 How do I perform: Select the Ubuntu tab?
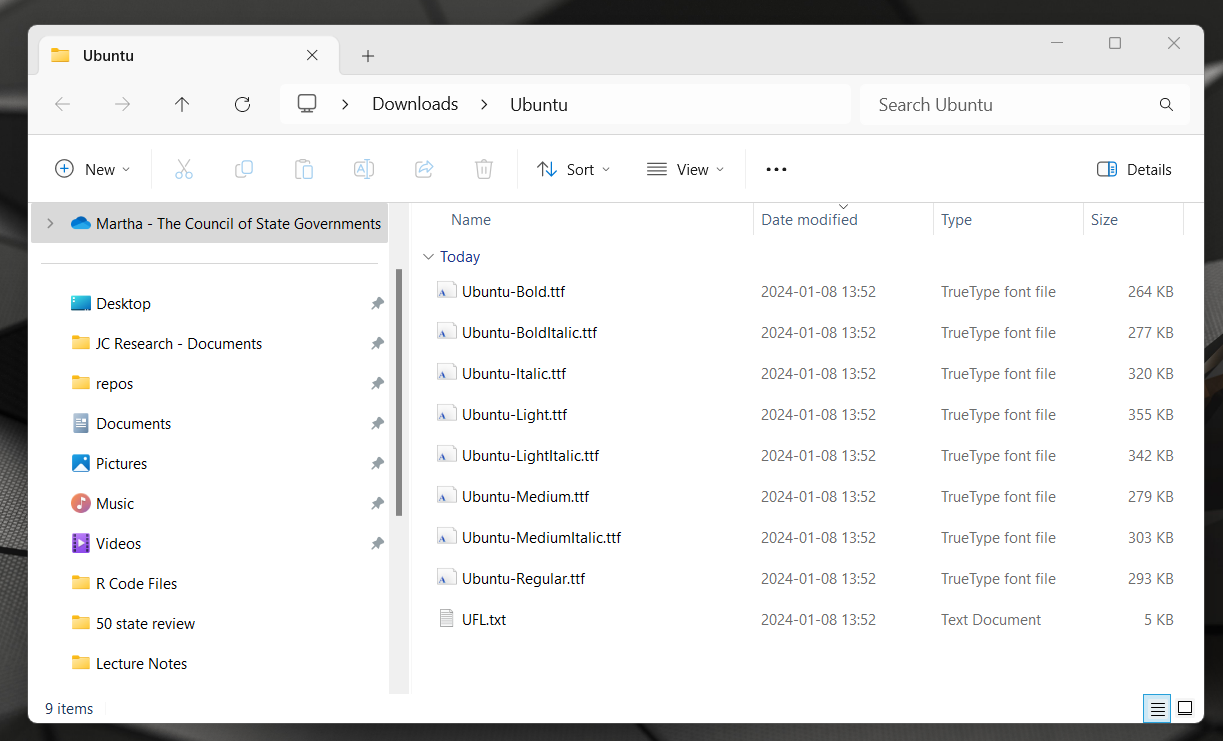point(108,55)
